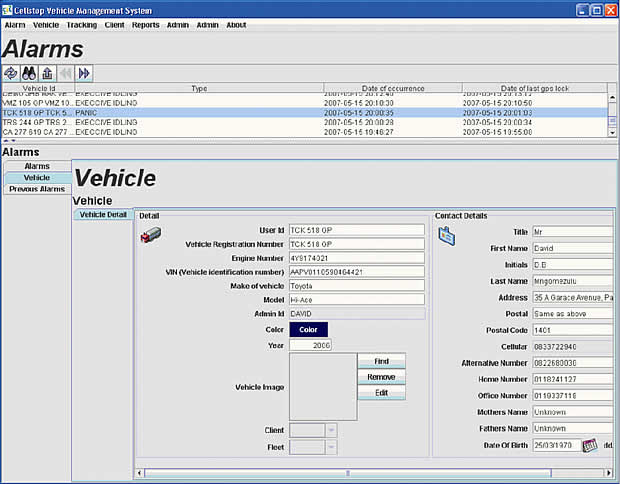Open the Tracking menu

(x=81, y=25)
